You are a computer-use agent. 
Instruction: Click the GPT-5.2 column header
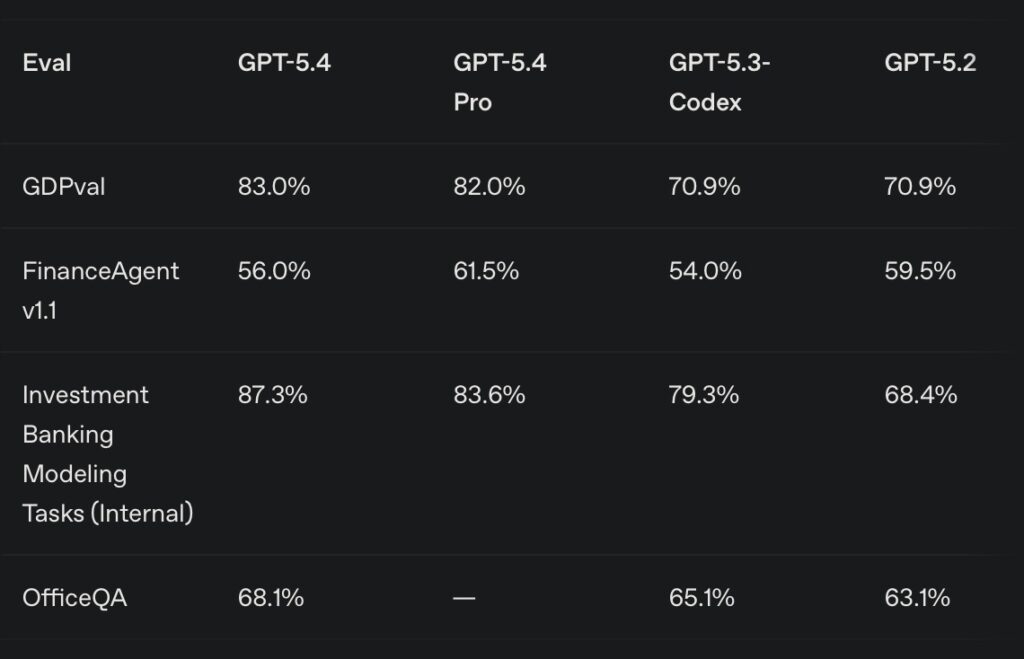[930, 63]
